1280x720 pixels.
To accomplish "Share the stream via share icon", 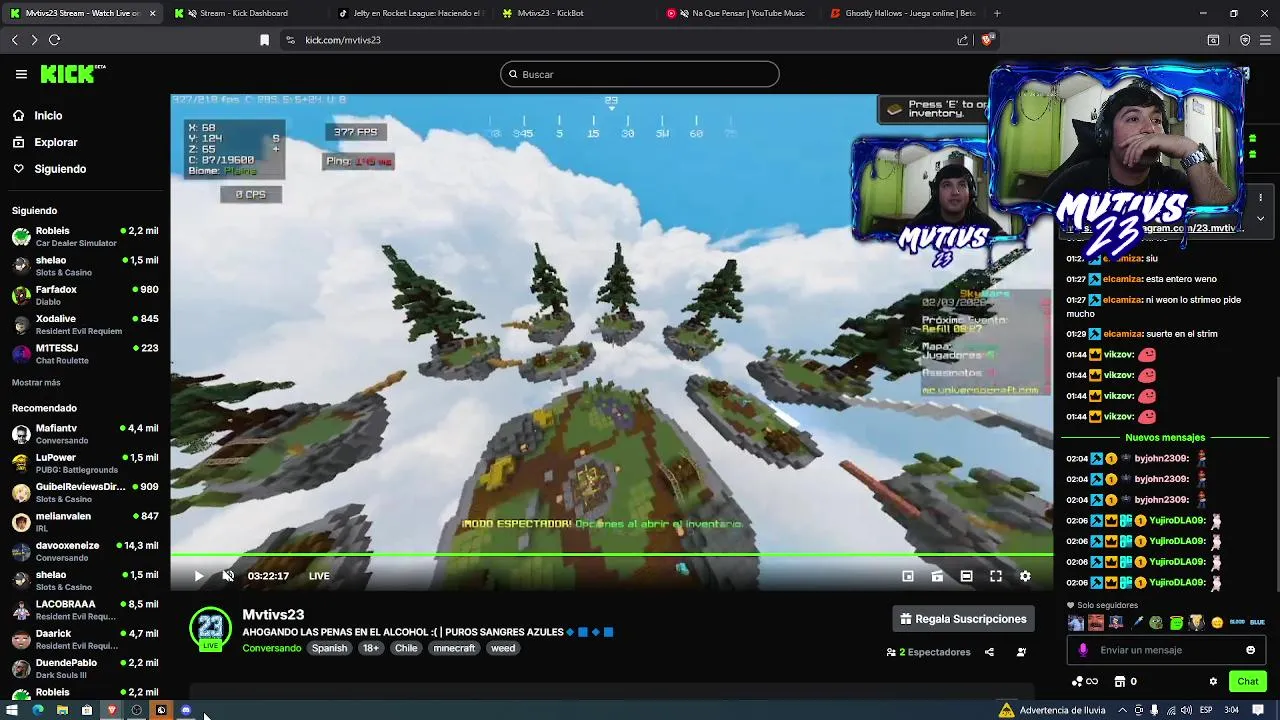I will point(989,652).
